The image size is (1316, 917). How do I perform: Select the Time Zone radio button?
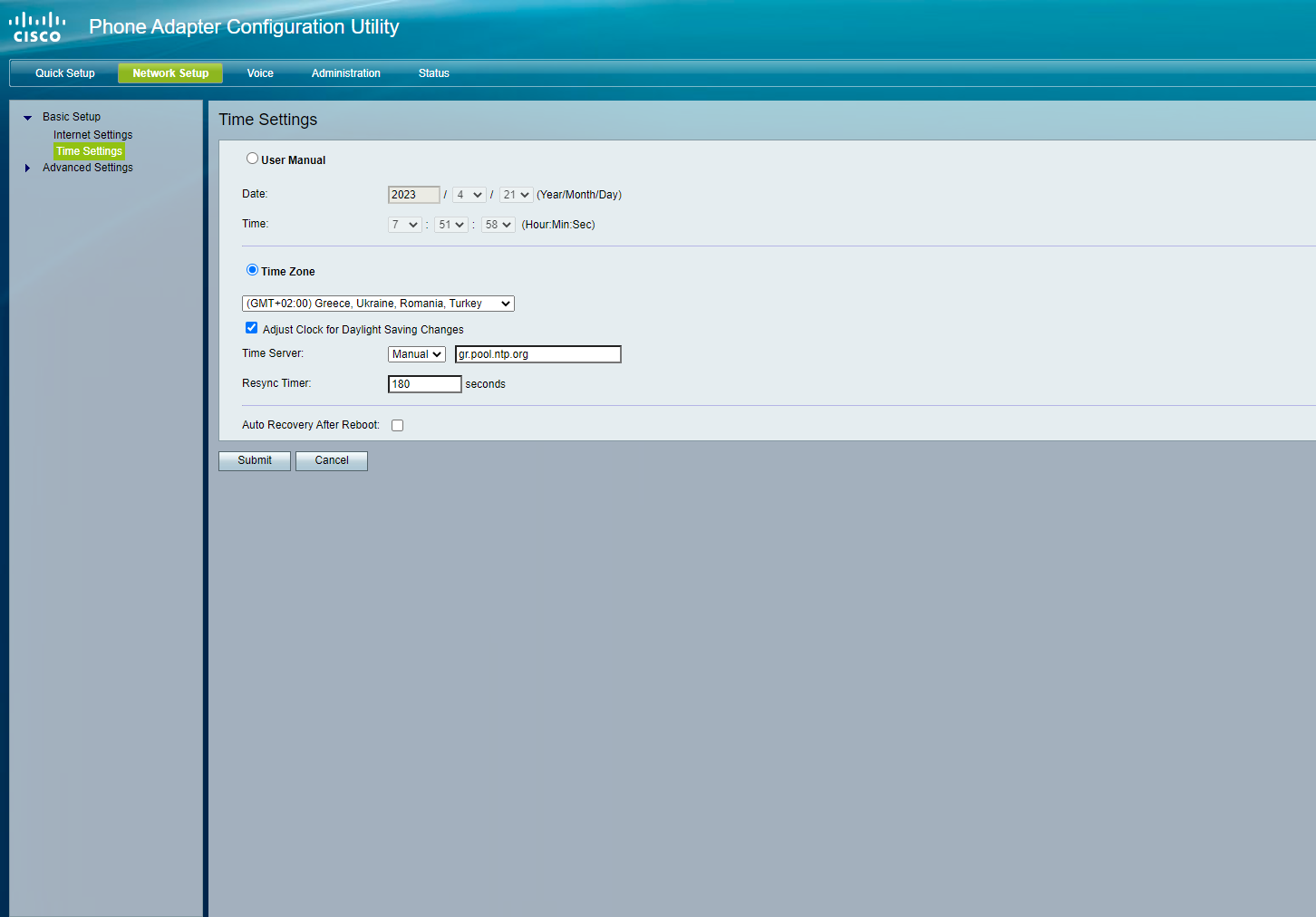pyautogui.click(x=252, y=270)
